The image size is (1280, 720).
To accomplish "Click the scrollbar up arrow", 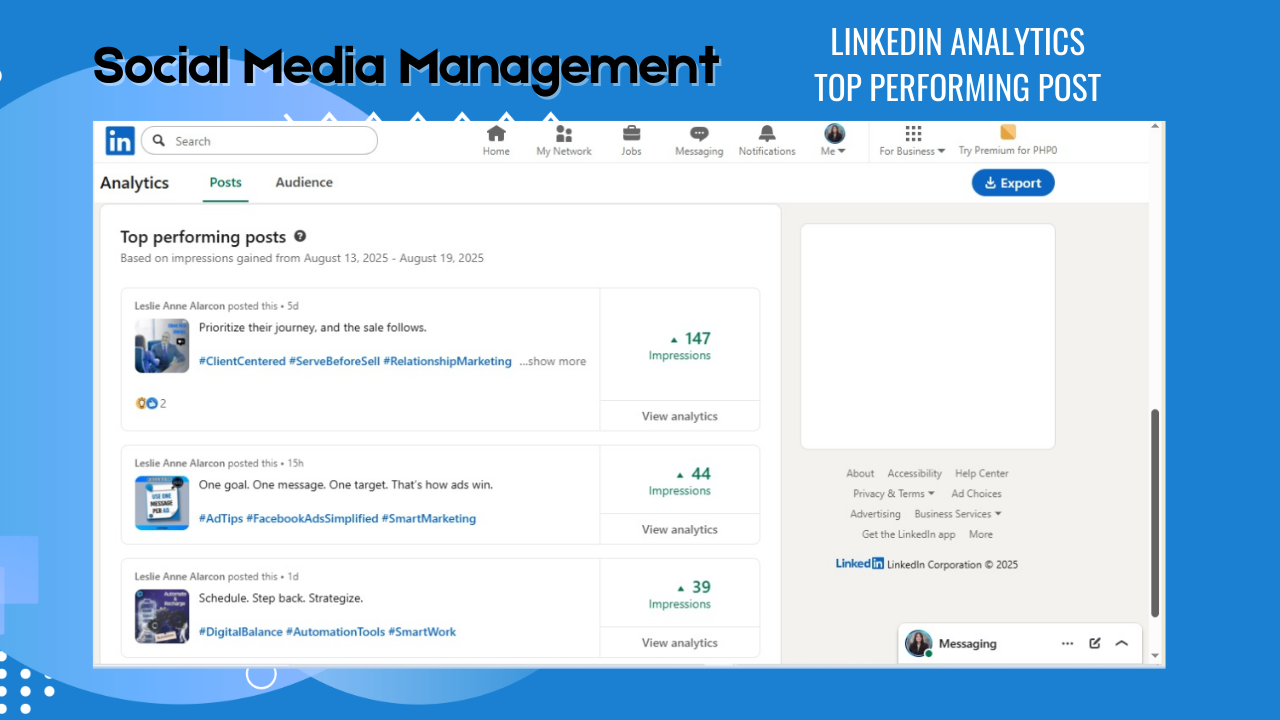I will (1156, 127).
